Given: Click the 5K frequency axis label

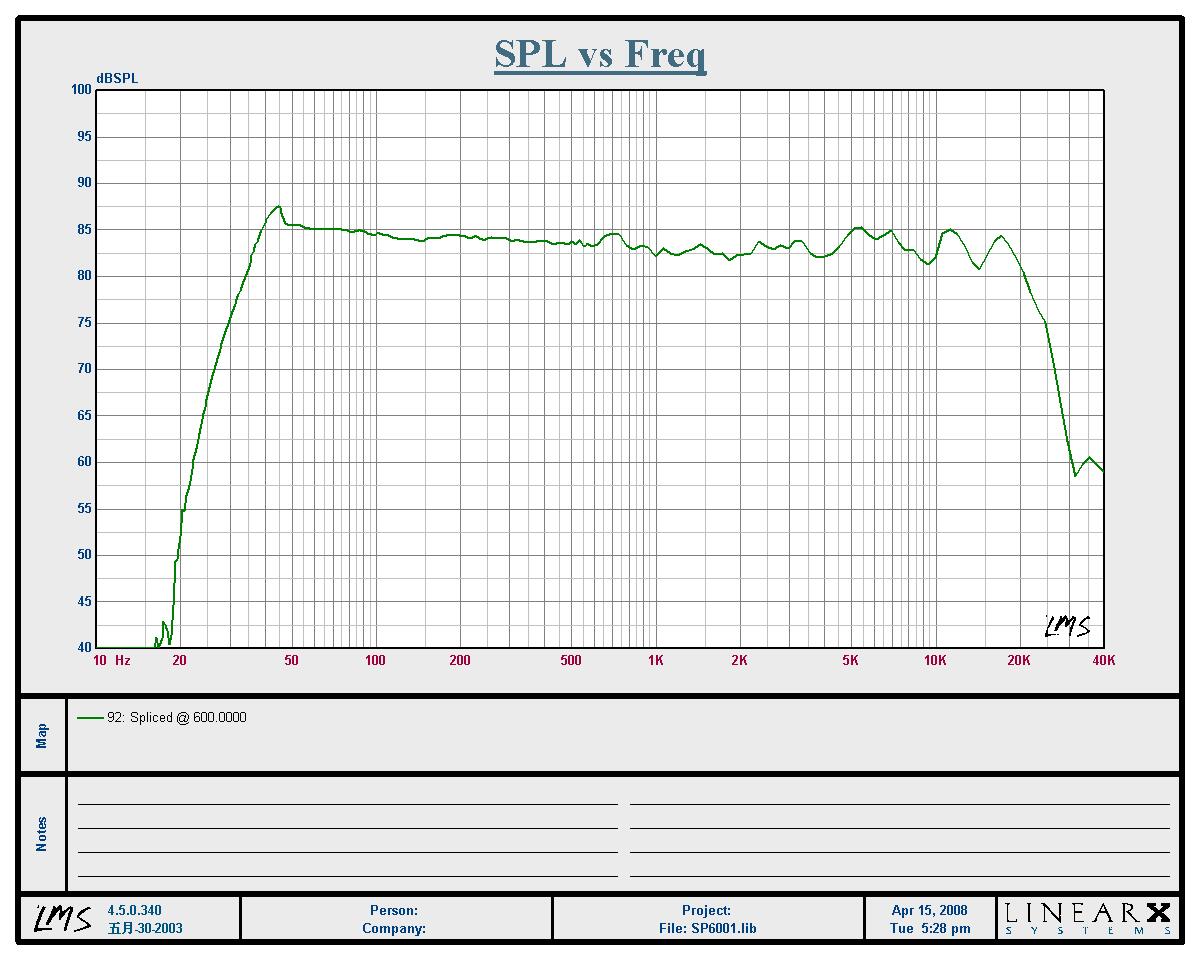Looking at the screenshot, I should [x=851, y=661].
